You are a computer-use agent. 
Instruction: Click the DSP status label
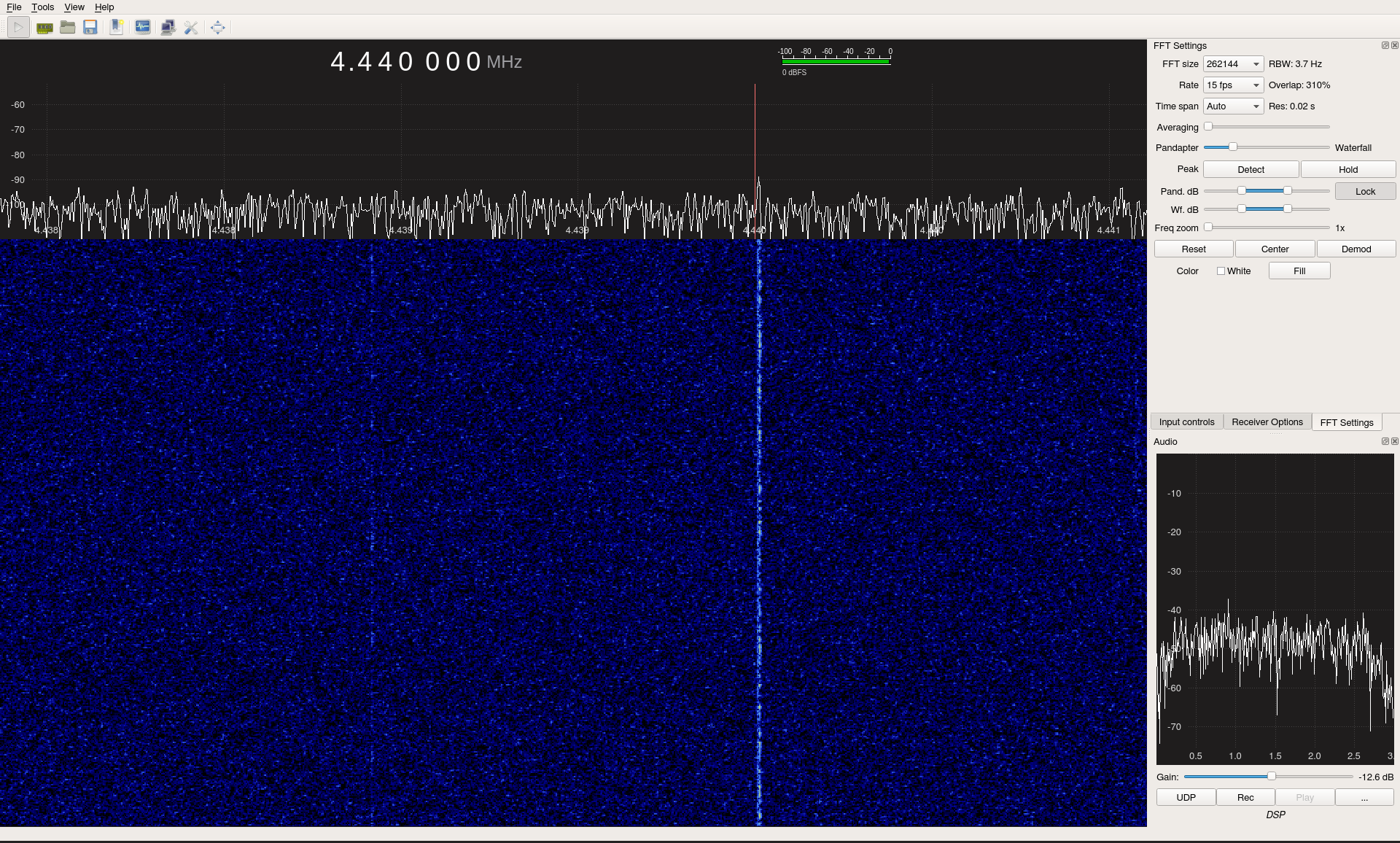click(1275, 815)
